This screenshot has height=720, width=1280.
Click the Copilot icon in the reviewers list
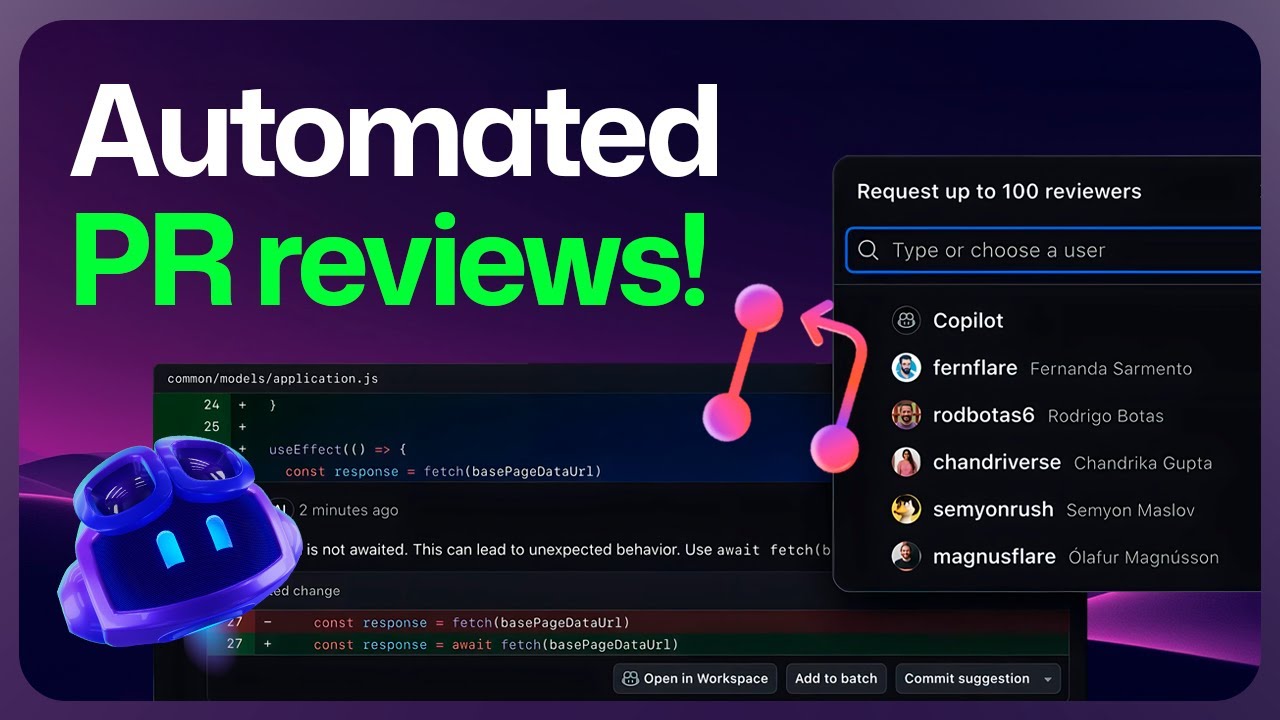pyautogui.click(x=906, y=320)
